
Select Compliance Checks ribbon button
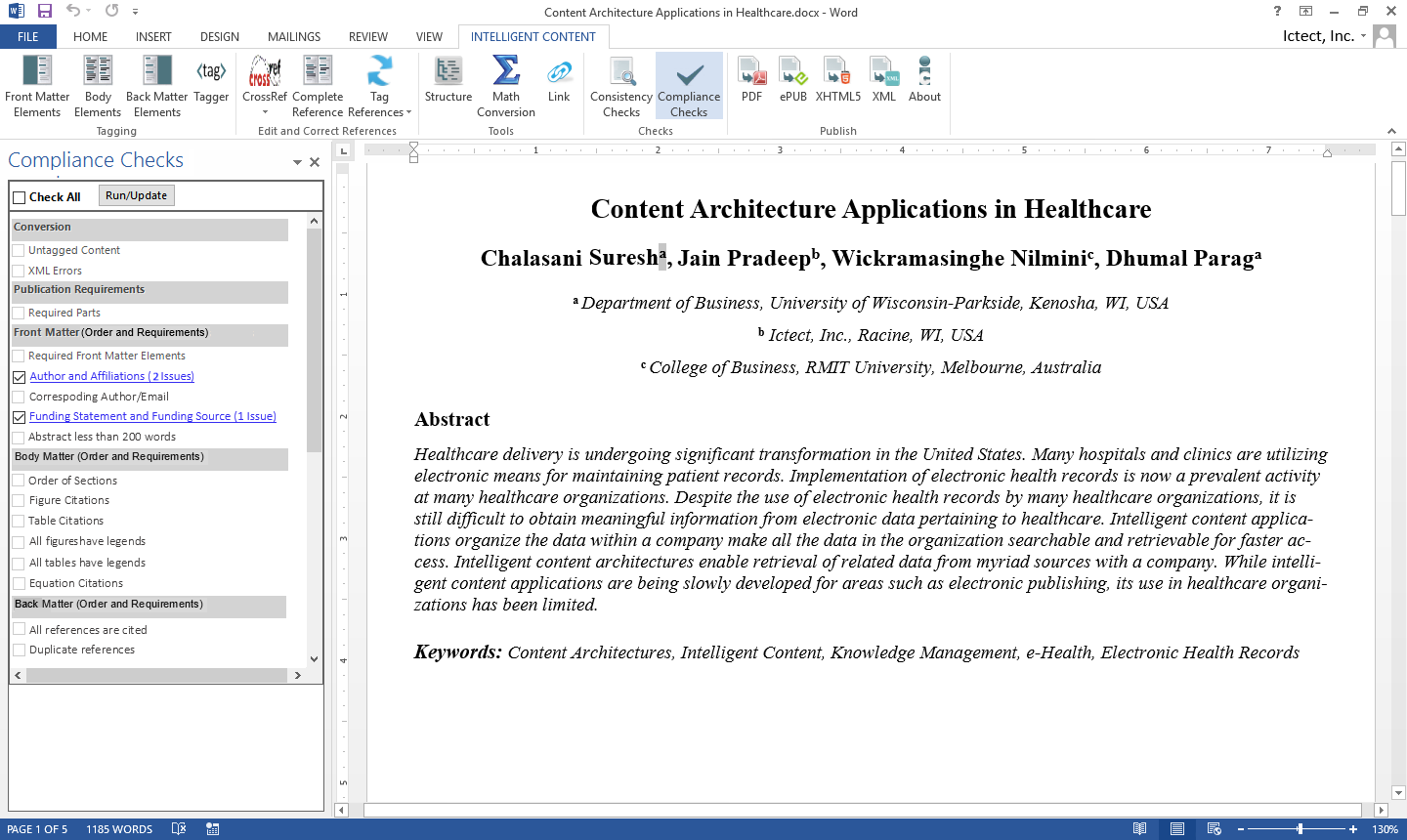[x=689, y=86]
